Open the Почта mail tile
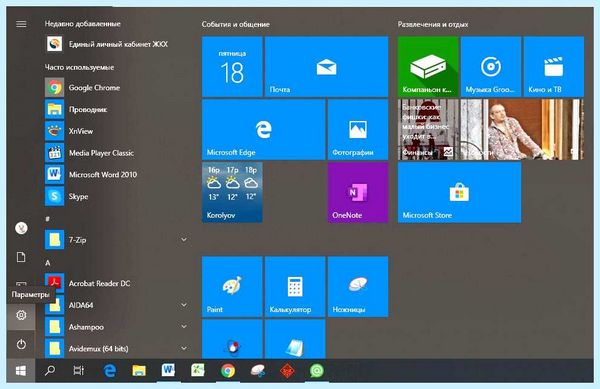Viewport: 600px width, 389px height. coord(326,67)
